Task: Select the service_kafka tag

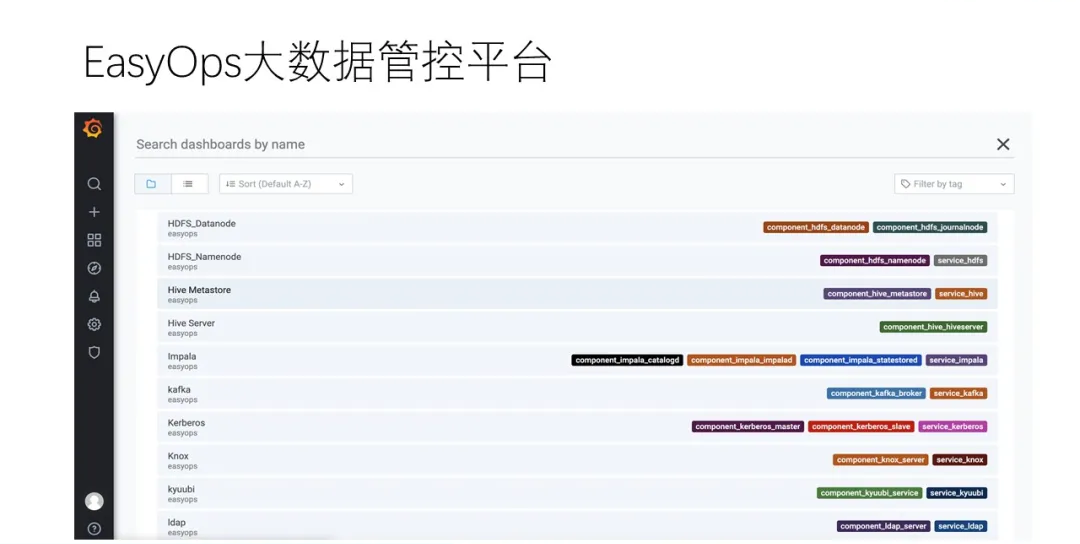Action: 958,393
